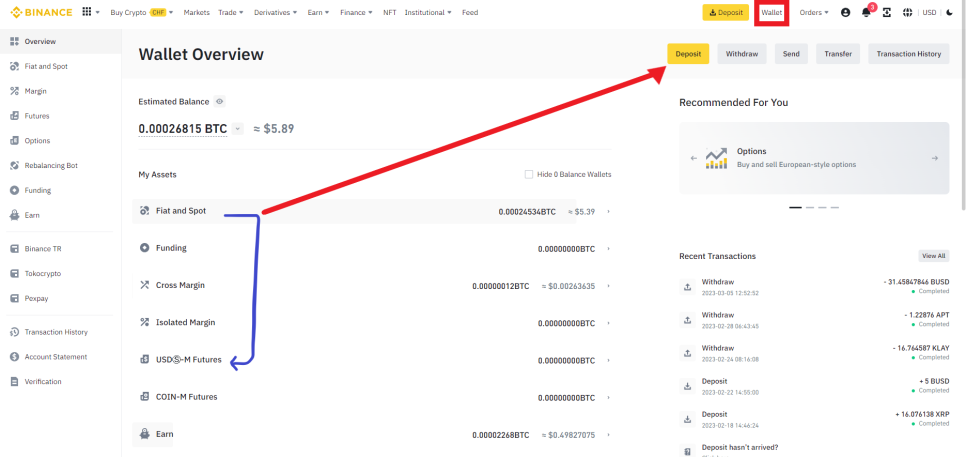Screen dimensions: 966x457
Task: Click View All recent transactions
Action: 933,256
